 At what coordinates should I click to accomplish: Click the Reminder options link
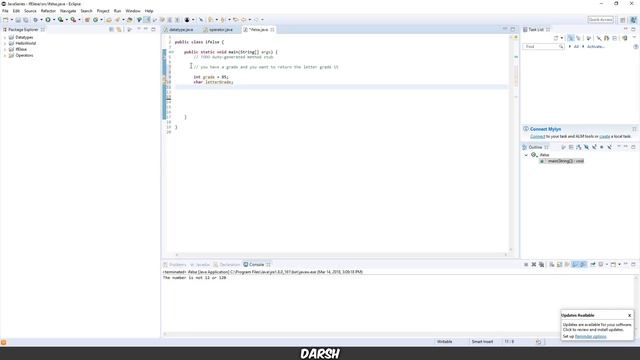point(591,336)
